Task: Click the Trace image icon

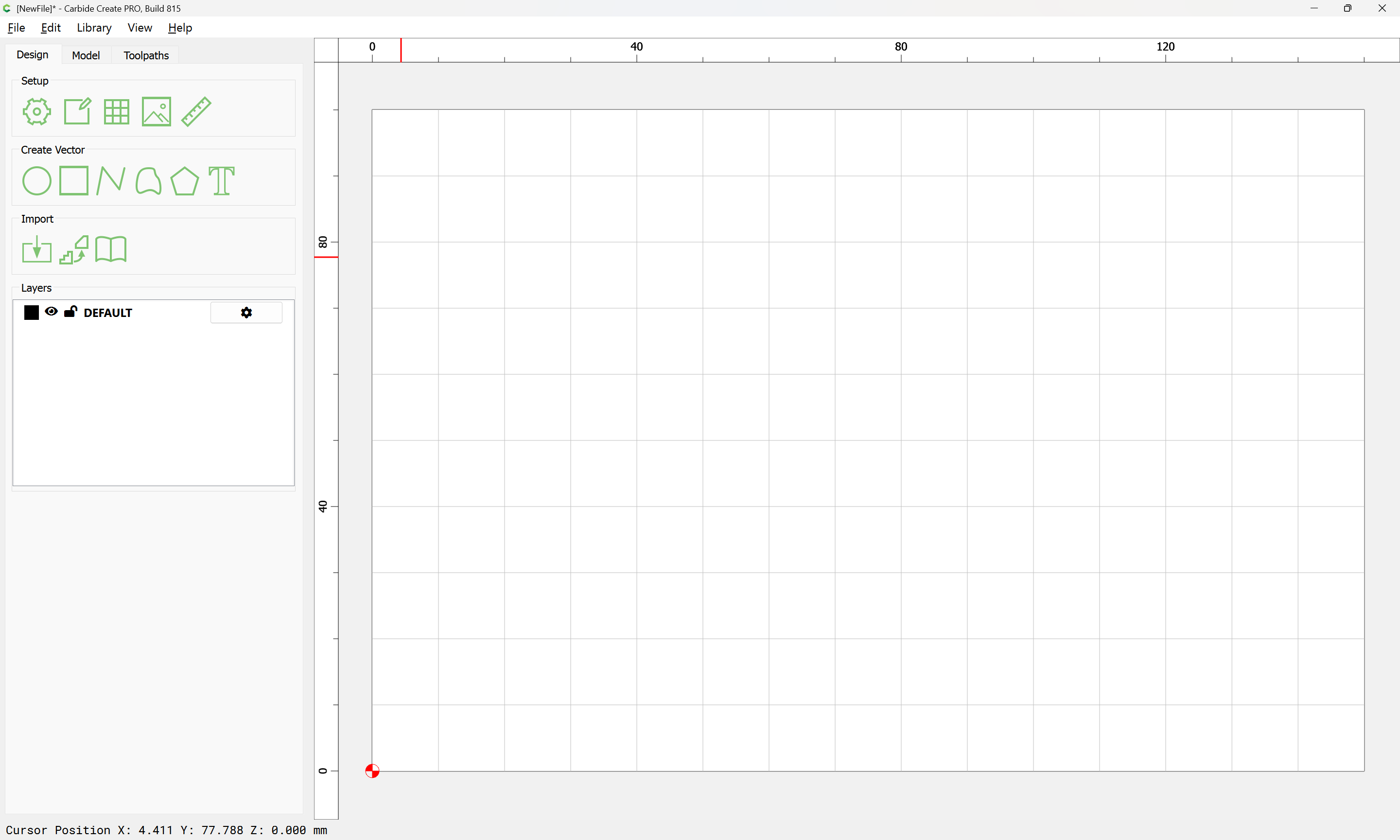Action: click(x=74, y=250)
